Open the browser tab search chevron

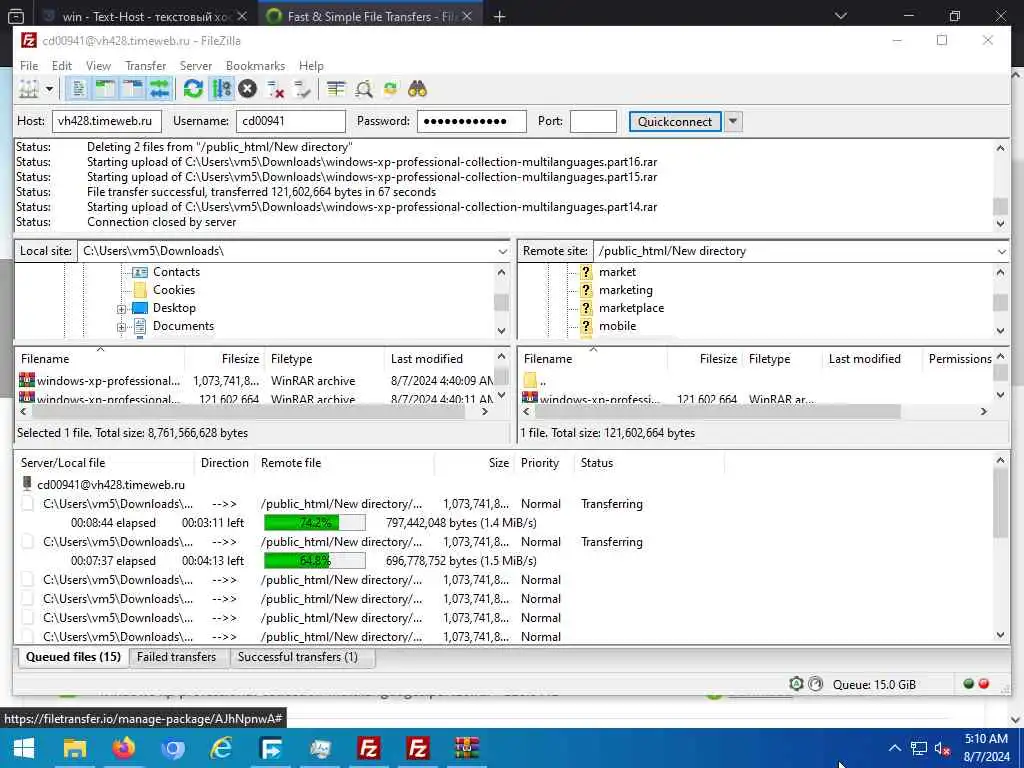coord(841,16)
